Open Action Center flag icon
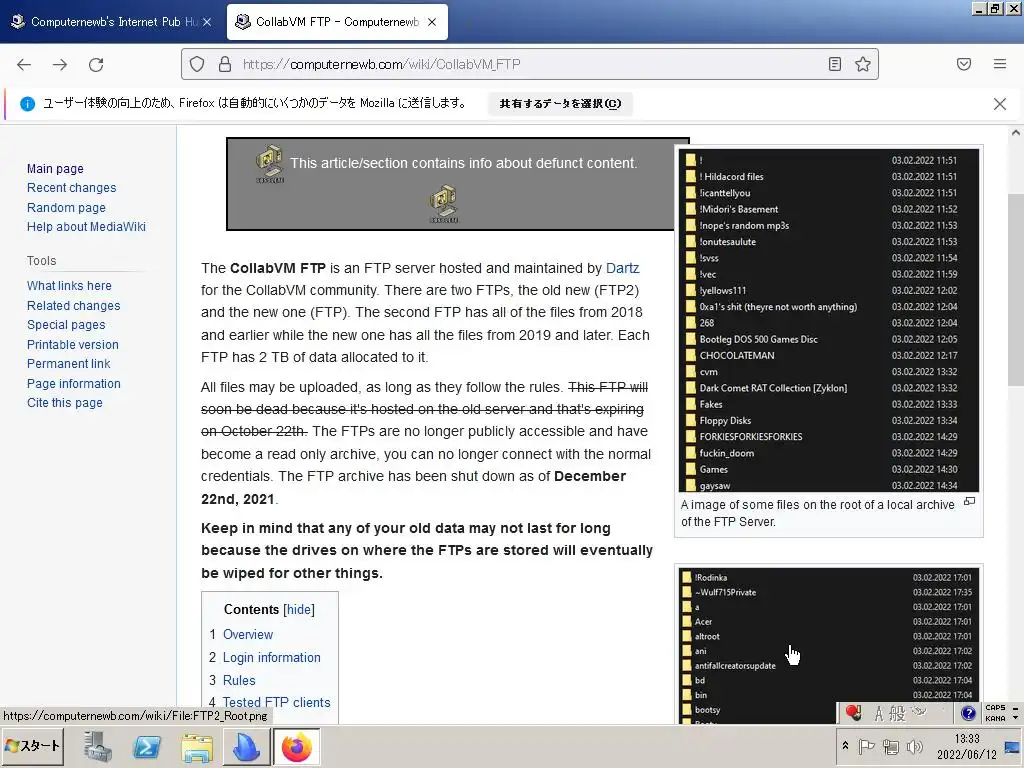Viewport: 1024px width, 768px height. pyautogui.click(x=866, y=746)
